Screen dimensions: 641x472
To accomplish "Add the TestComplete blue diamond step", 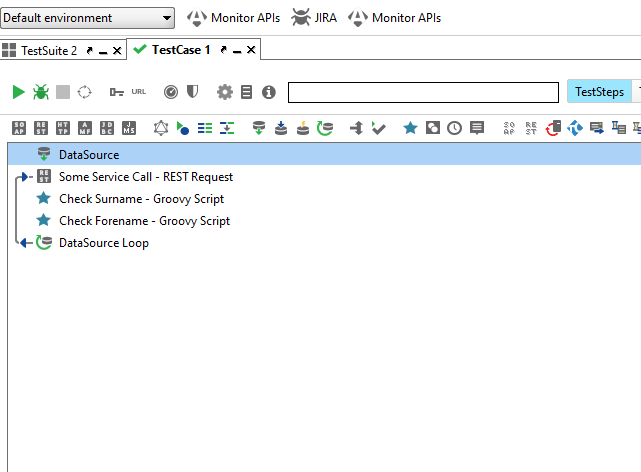I will (575, 128).
